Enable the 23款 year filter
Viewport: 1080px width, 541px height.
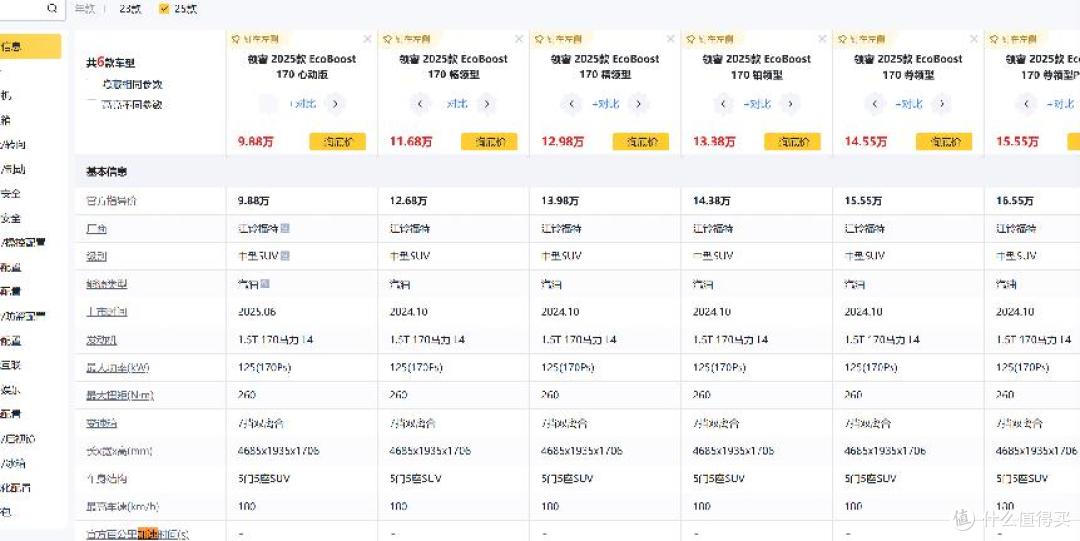tap(129, 8)
